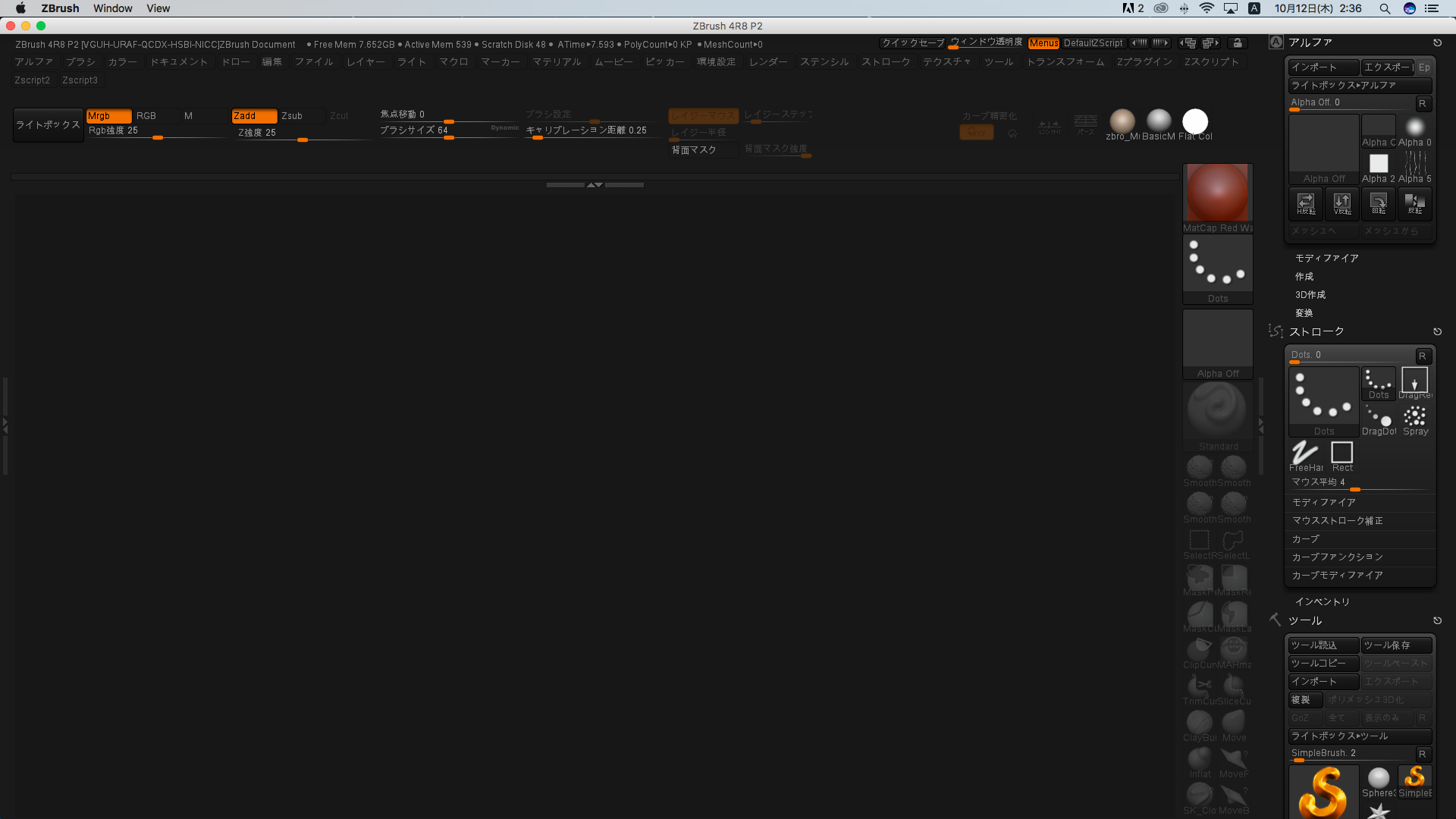Select the Alpha 28 white square thumbnail

tap(1378, 164)
